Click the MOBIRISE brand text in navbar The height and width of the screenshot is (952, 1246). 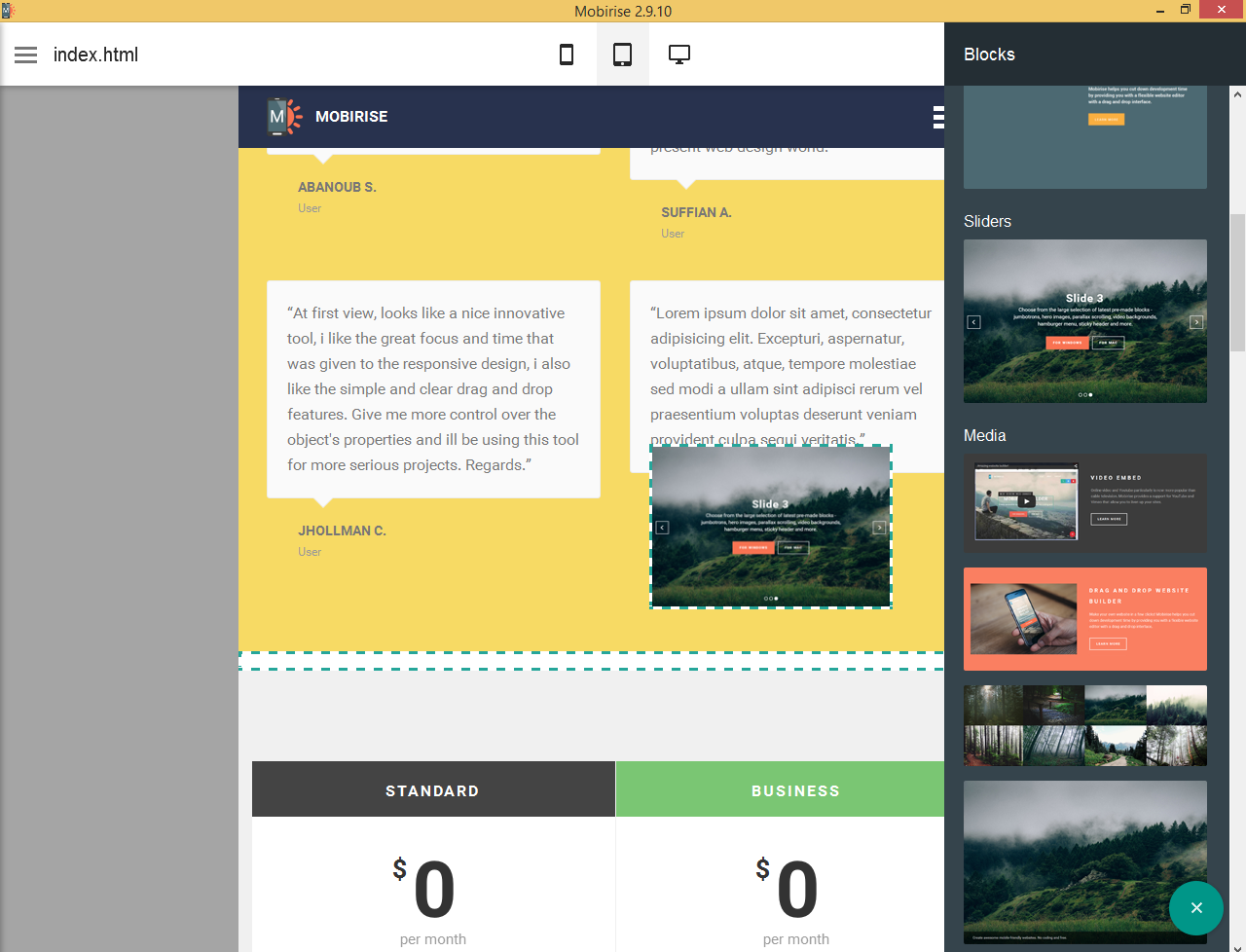point(351,117)
